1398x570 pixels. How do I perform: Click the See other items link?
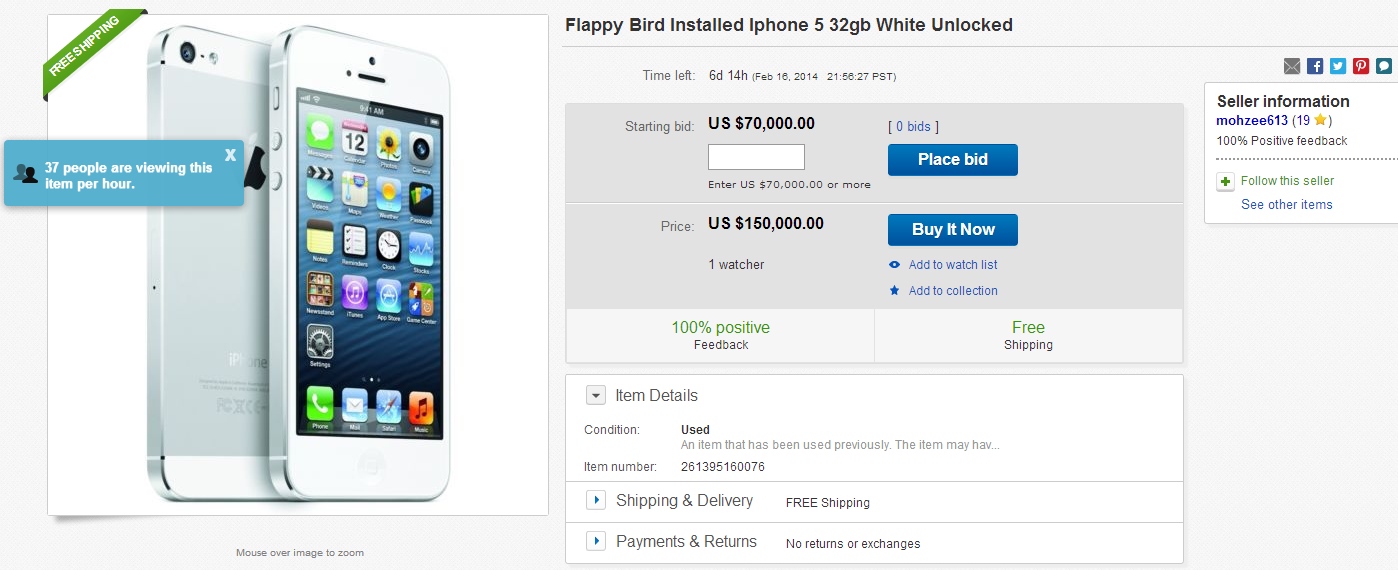(1286, 205)
